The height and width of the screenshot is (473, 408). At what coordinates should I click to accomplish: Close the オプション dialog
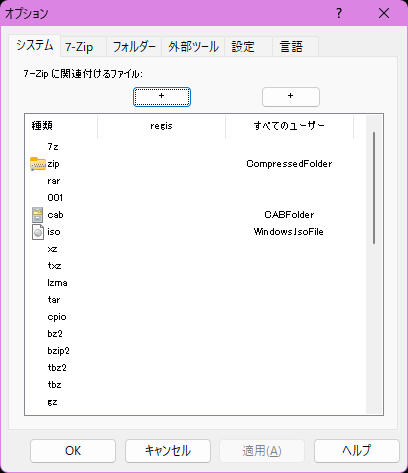point(384,13)
